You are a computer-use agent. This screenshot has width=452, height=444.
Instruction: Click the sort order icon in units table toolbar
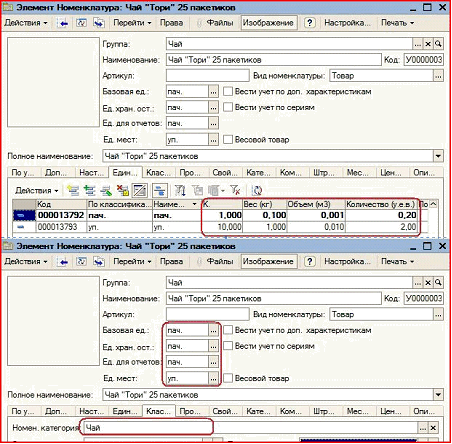click(x=180, y=190)
